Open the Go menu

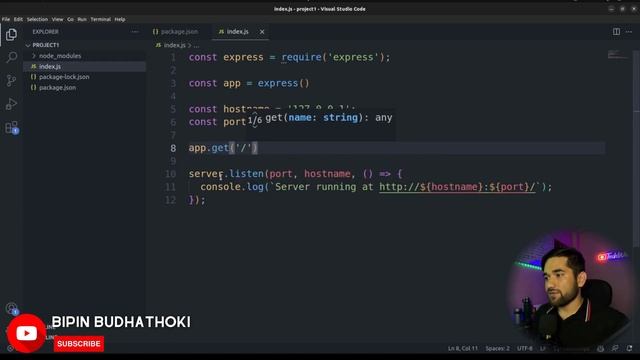coord(71,19)
